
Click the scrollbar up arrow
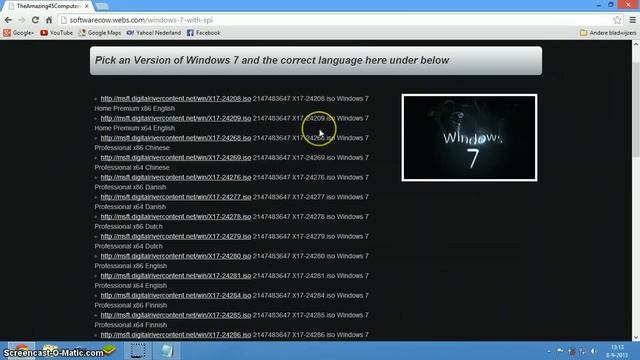[636, 44]
